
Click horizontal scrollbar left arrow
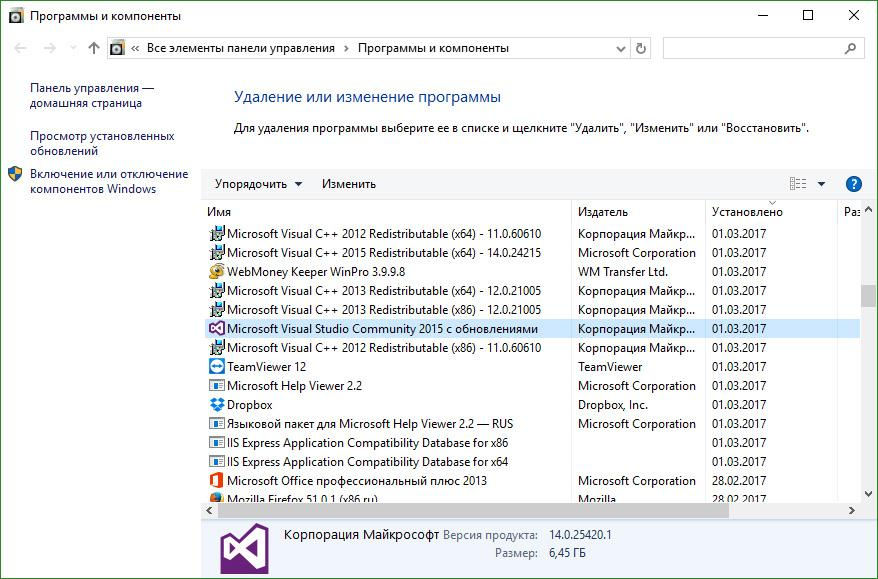tap(209, 510)
